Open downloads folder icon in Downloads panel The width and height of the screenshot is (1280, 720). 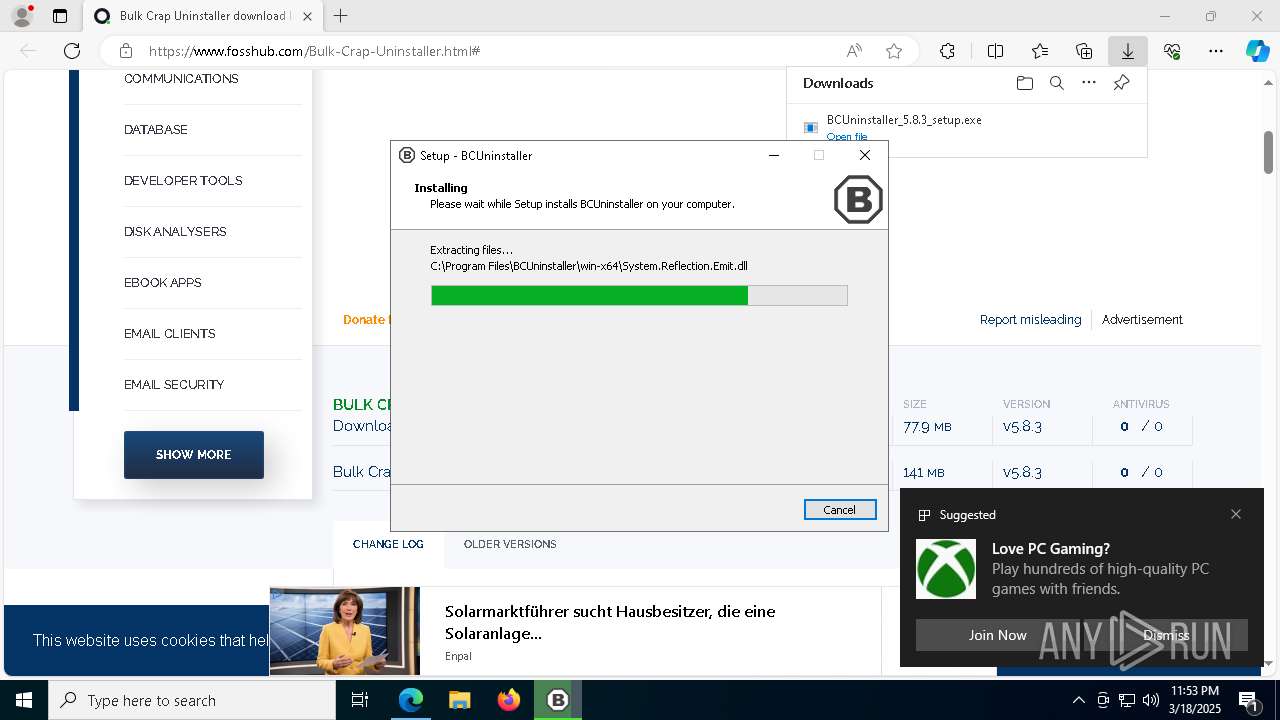point(1025,83)
